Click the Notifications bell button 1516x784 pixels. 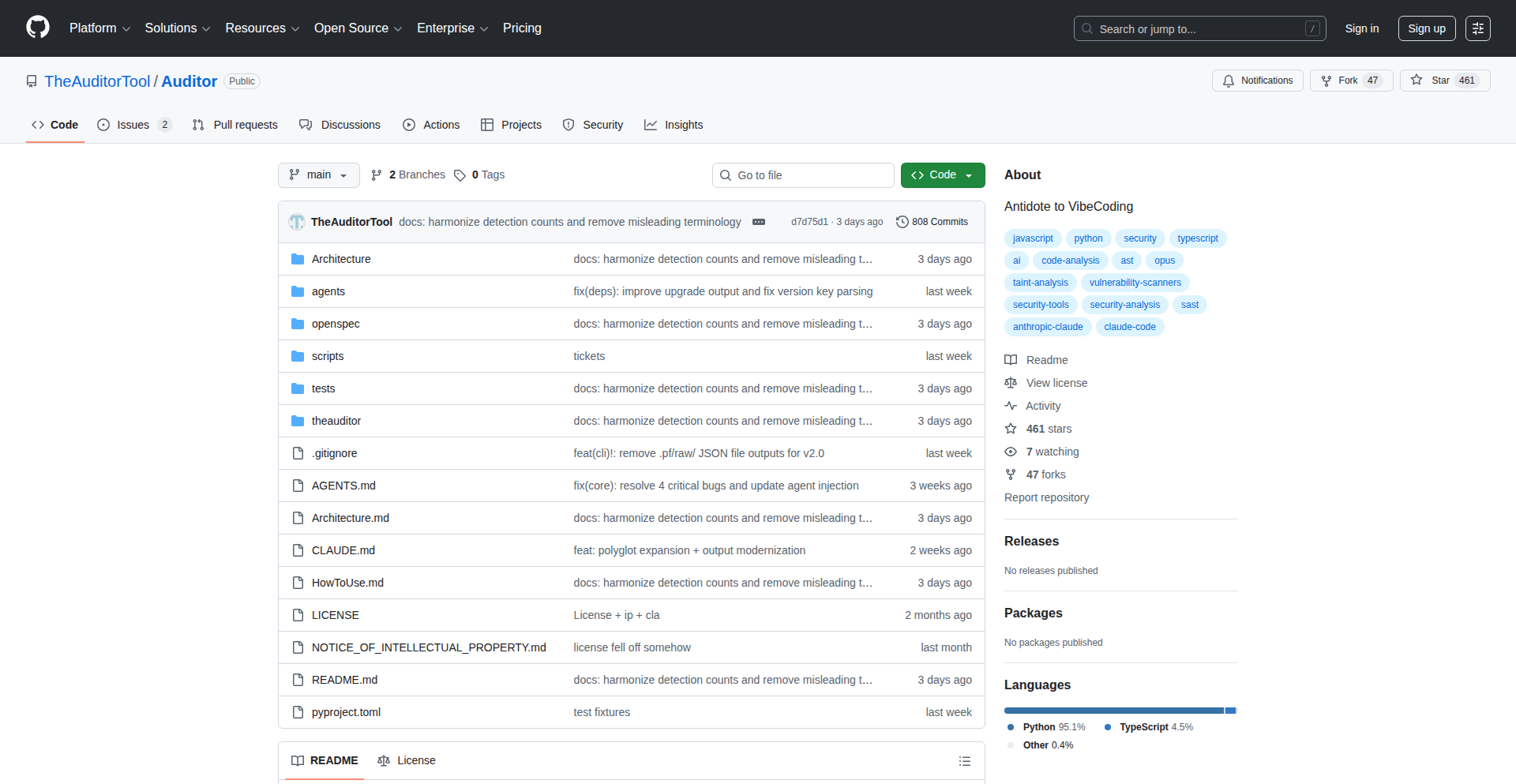(1257, 81)
